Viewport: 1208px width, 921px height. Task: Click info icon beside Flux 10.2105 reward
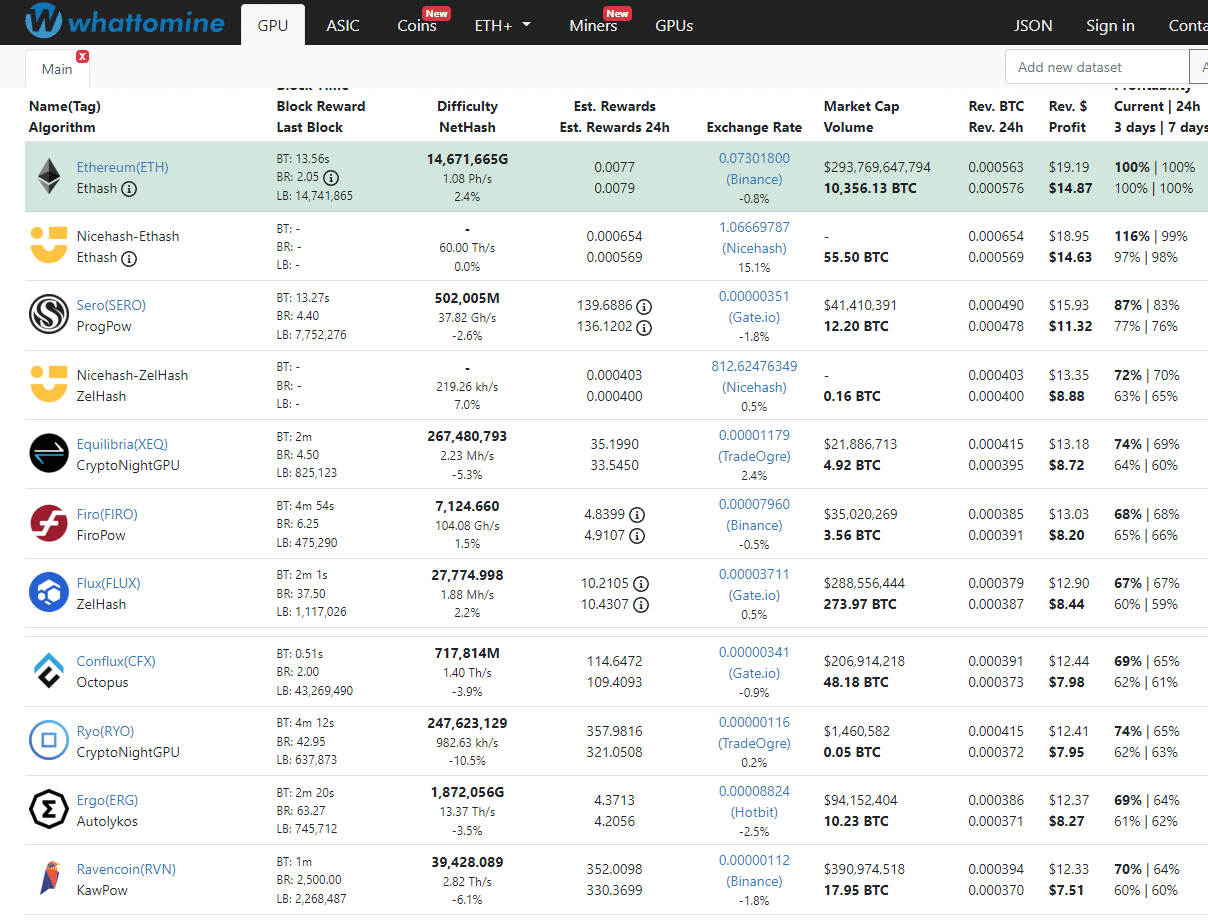642,584
